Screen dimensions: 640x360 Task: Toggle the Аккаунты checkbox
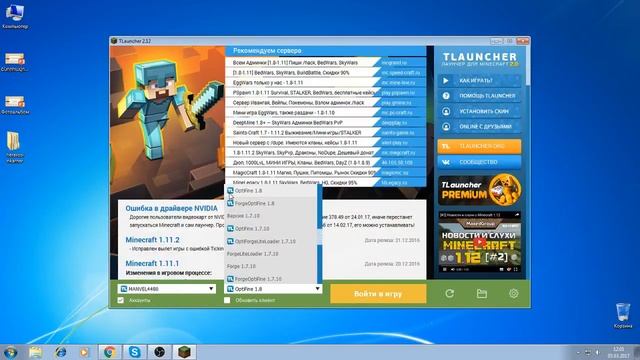pos(121,300)
